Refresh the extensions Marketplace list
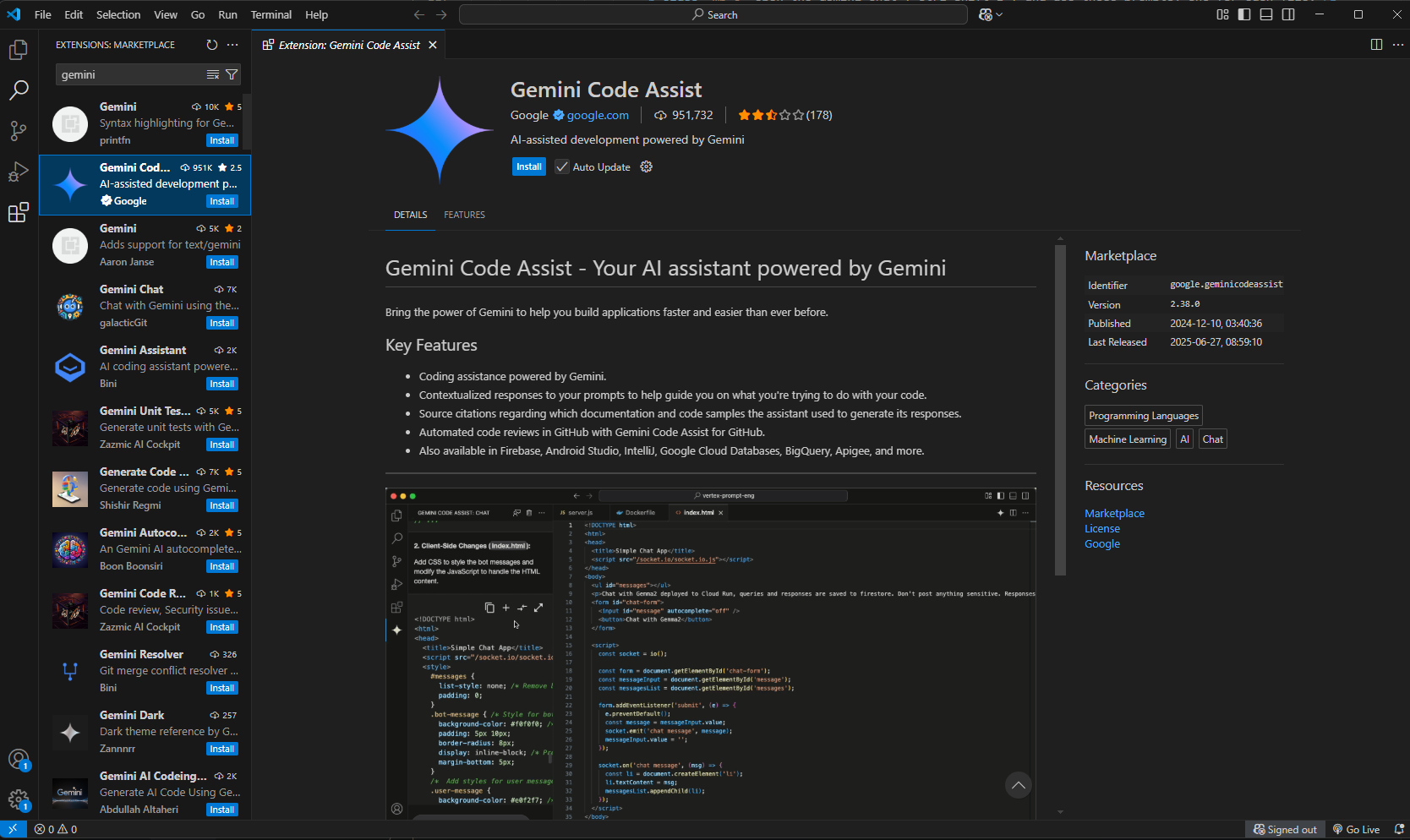The width and height of the screenshot is (1410, 840). click(x=211, y=45)
